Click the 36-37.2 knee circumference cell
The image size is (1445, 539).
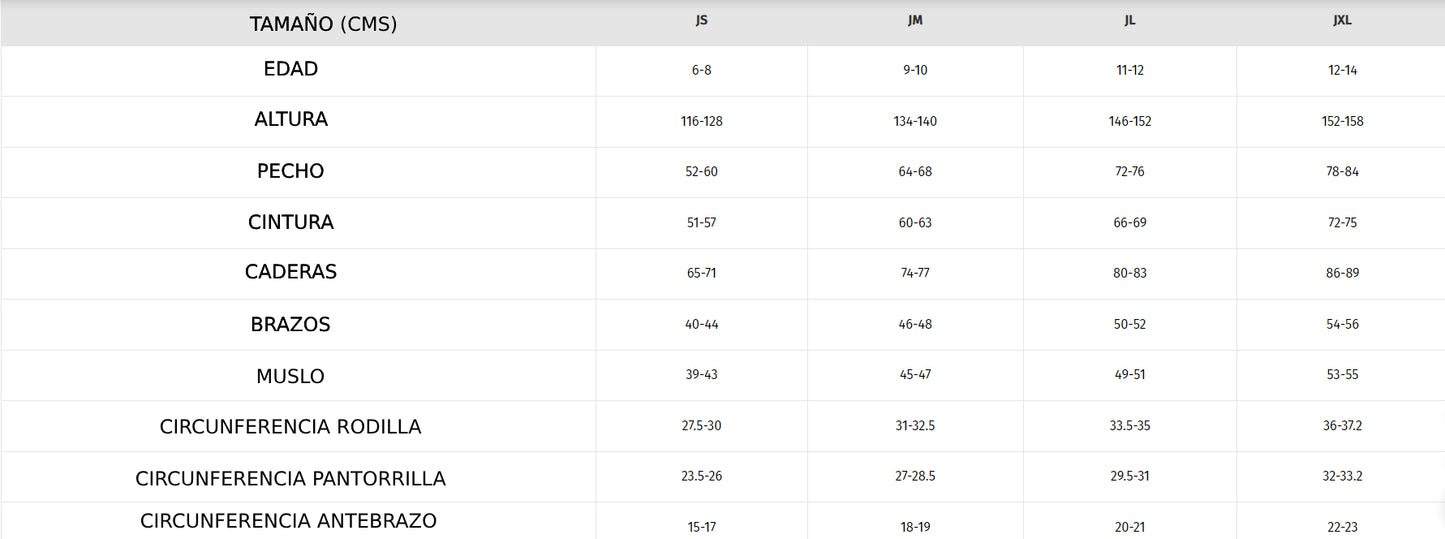click(x=1342, y=426)
